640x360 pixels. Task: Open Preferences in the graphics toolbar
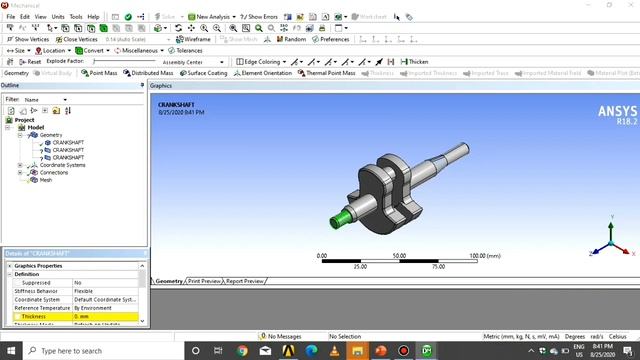(331, 39)
